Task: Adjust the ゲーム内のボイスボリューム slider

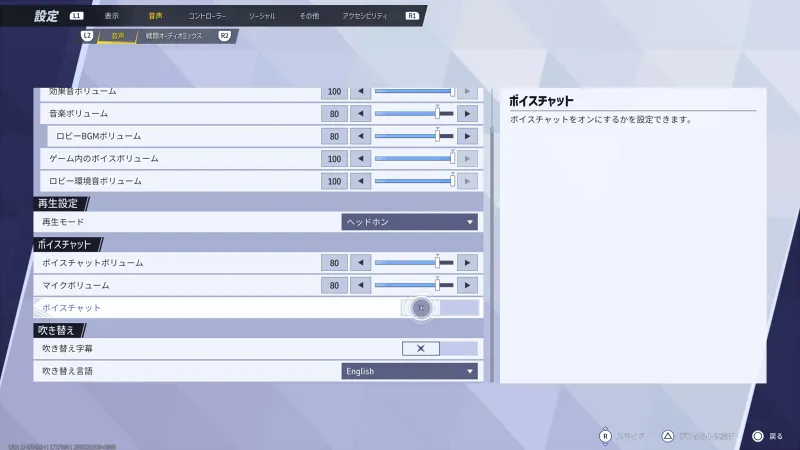Action: 414,159
